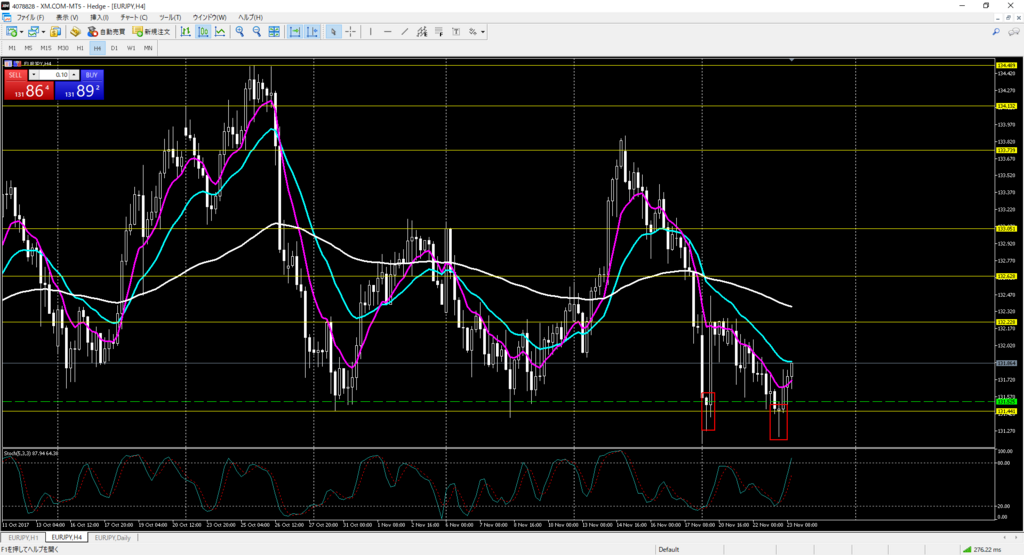Select the trendline drawing tool
This screenshot has height=555, width=1024.
[404, 31]
